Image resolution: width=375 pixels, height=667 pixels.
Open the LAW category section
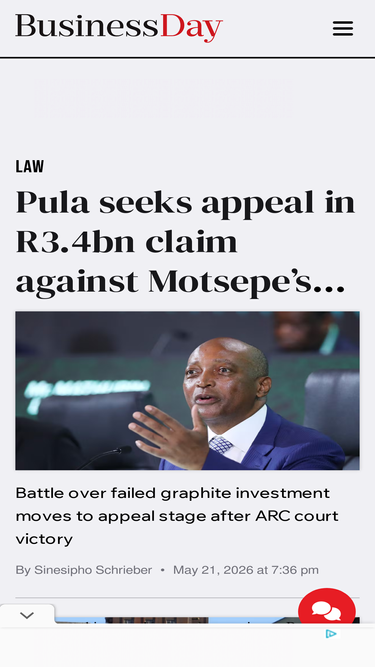tap(30, 166)
